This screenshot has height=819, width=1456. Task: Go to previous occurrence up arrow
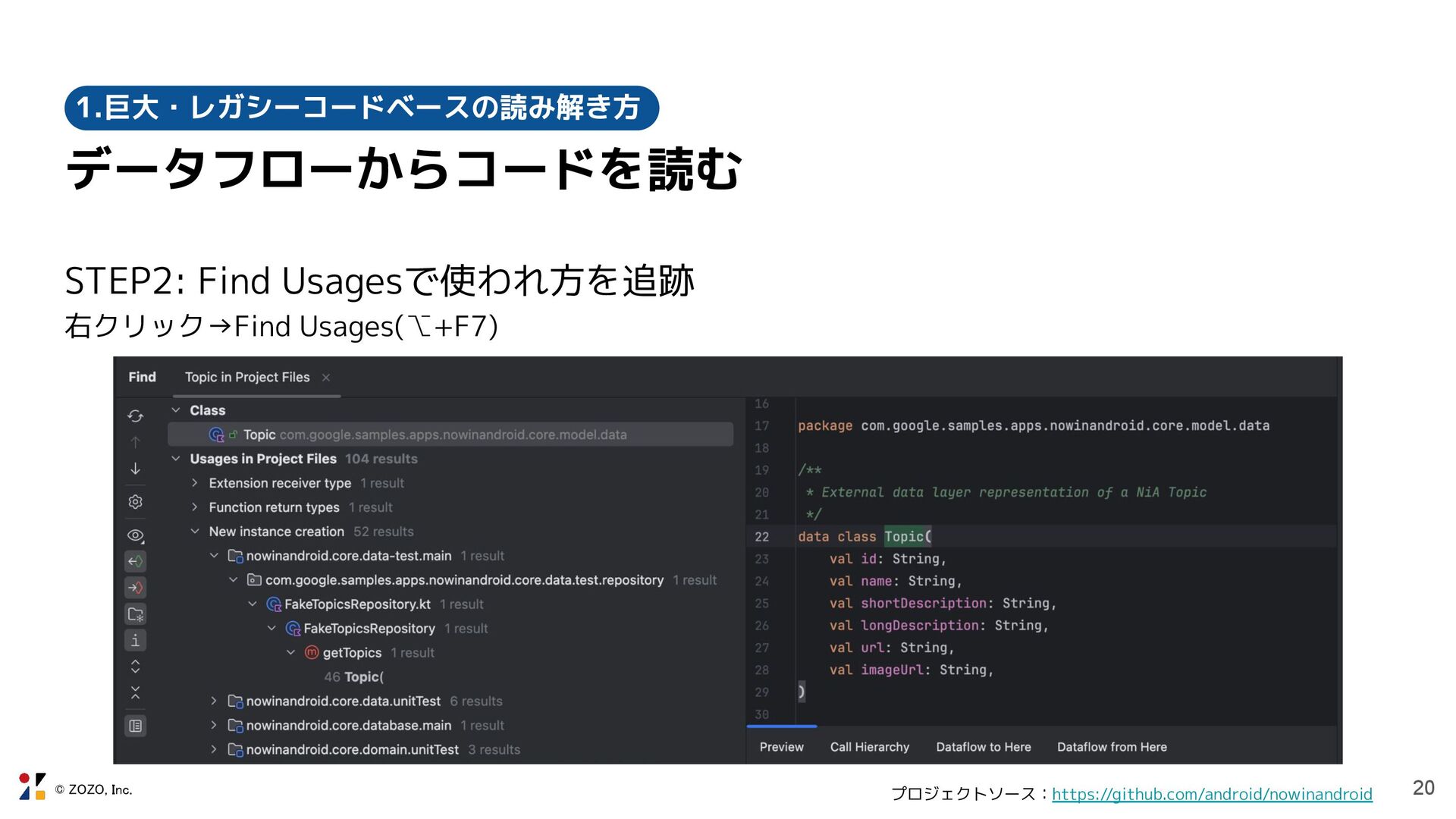pyautogui.click(x=135, y=442)
